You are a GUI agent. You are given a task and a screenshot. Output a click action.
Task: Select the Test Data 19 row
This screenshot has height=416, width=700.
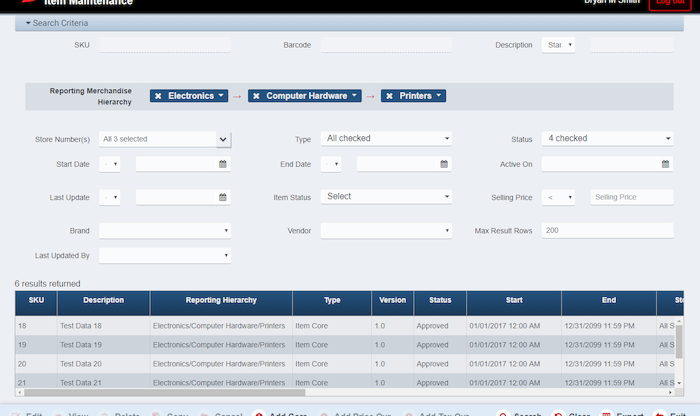tap(346, 345)
